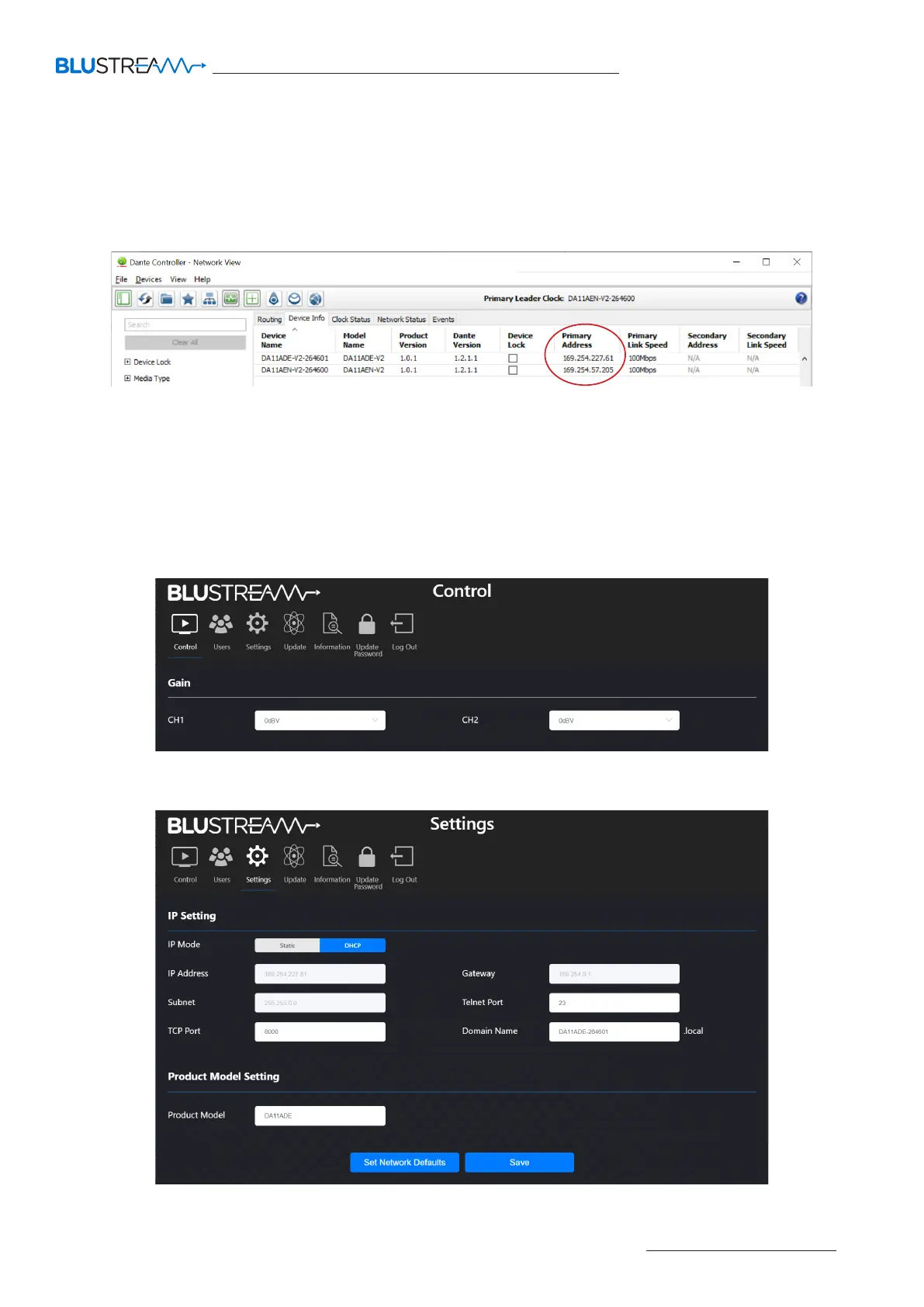The height and width of the screenshot is (1307, 924).
Task: Click the folder icon in Dante Controller toolbar
Action: coord(167,299)
